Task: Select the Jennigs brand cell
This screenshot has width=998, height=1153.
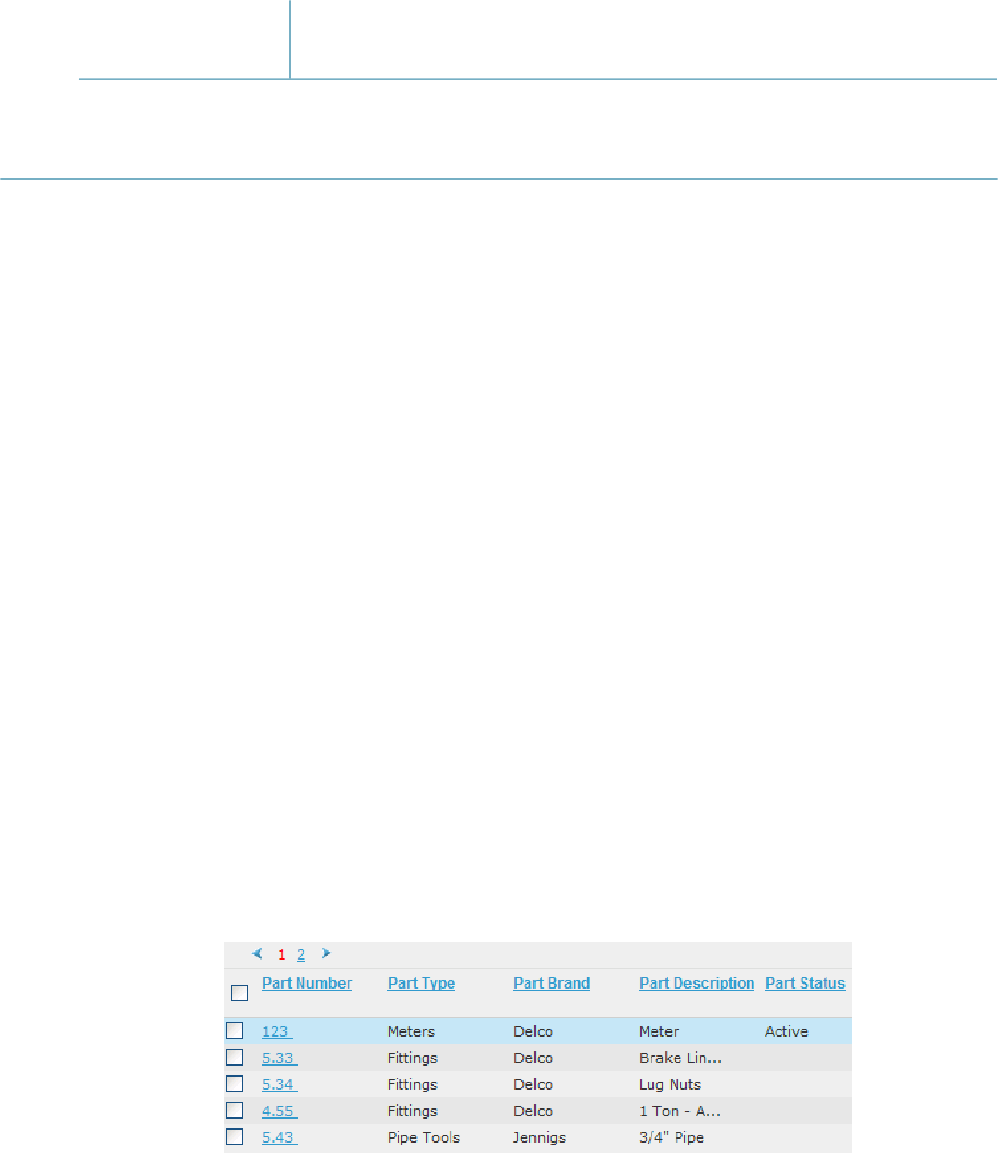Action: pyautogui.click(x=539, y=1138)
